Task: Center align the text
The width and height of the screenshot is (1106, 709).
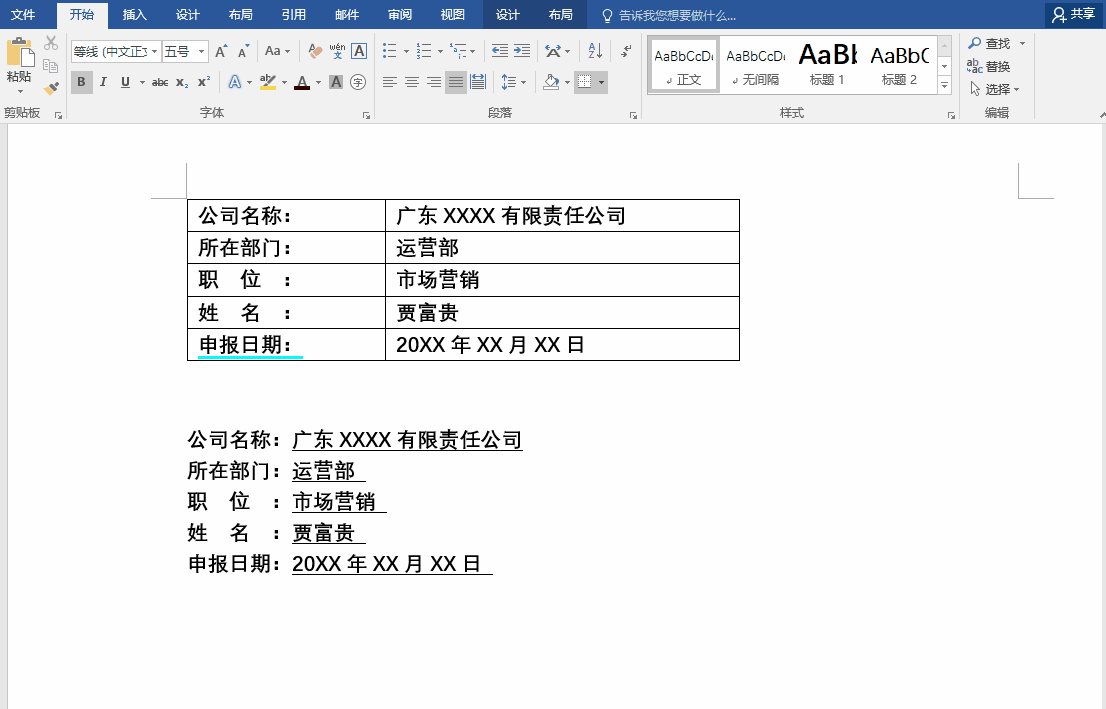Action: [412, 83]
